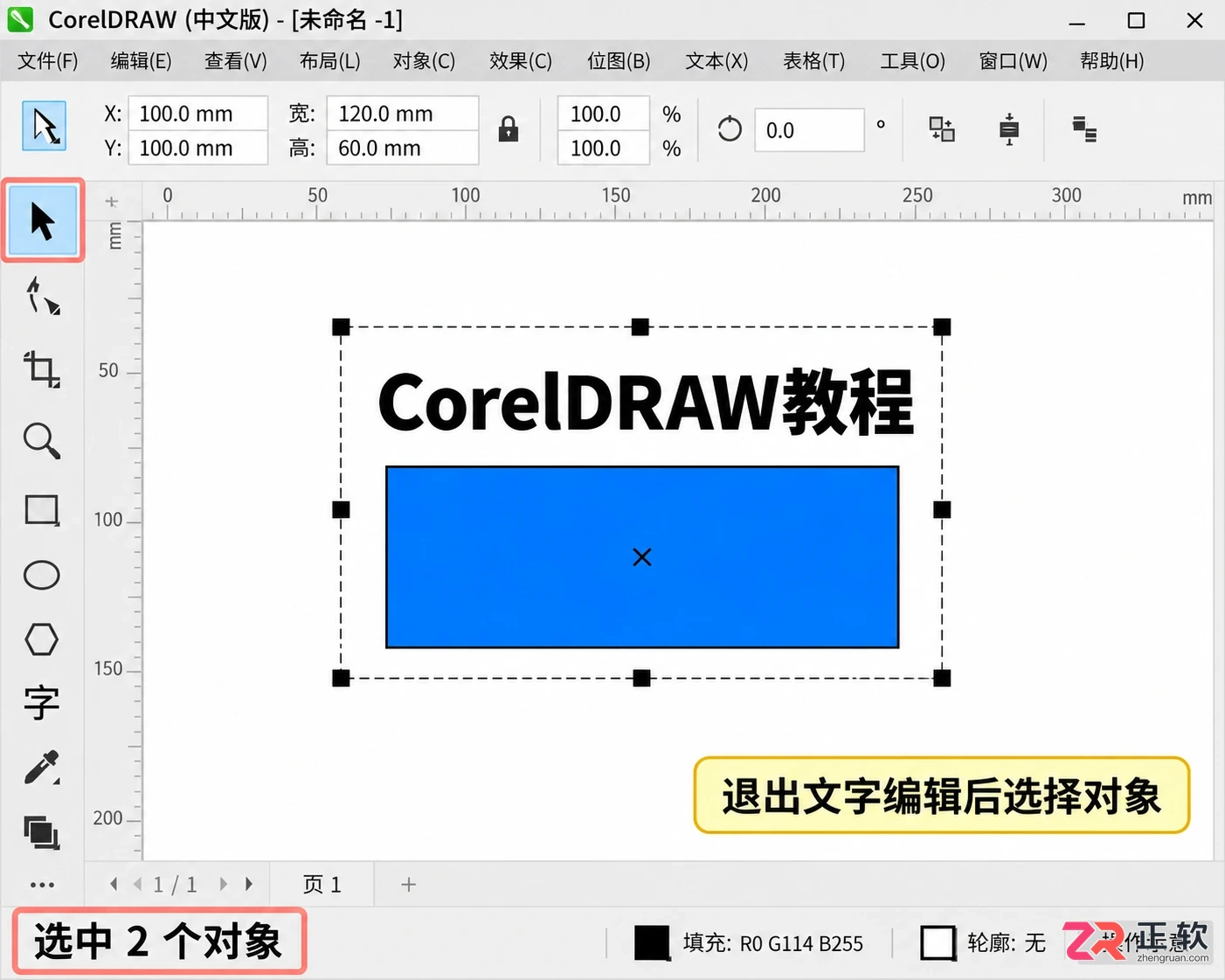Select the Text tool 字
The width and height of the screenshot is (1225, 980).
[x=42, y=702]
